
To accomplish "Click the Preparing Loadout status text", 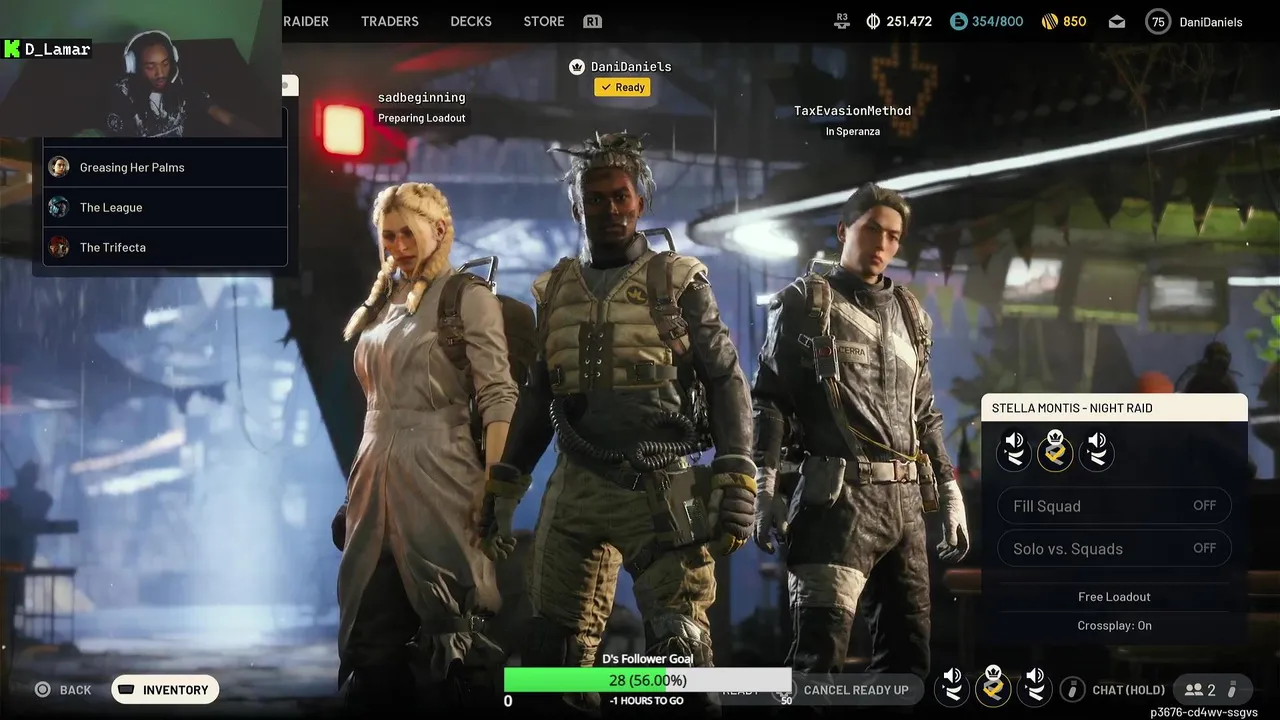I will [421, 118].
